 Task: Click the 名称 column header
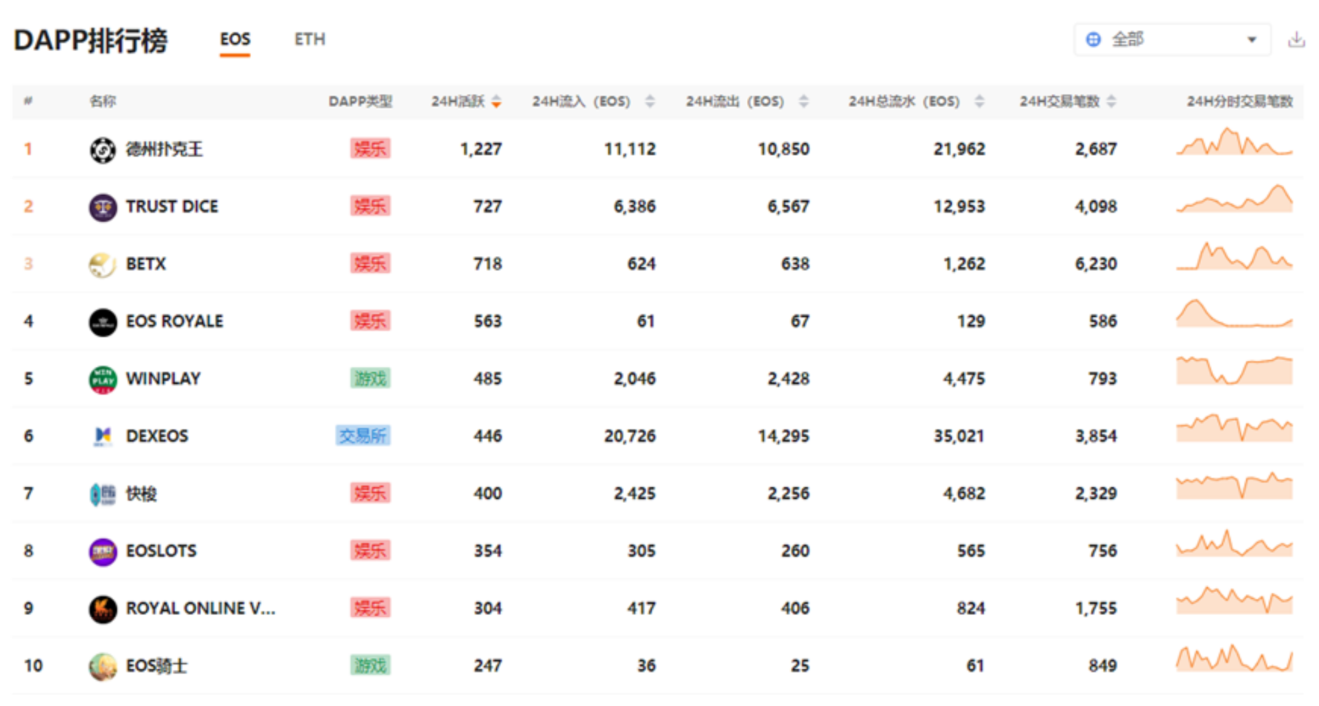click(102, 101)
